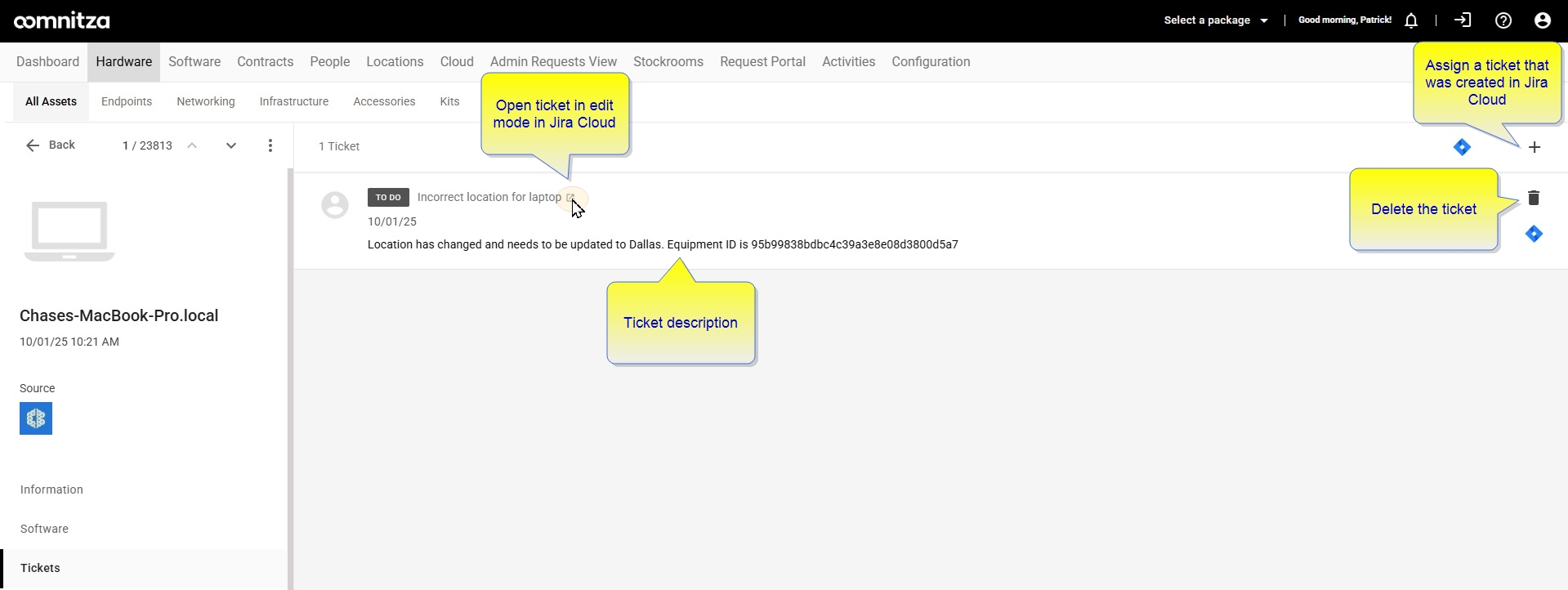The height and width of the screenshot is (590, 1568).
Task: Switch to the Networking tab
Action: coord(206,102)
